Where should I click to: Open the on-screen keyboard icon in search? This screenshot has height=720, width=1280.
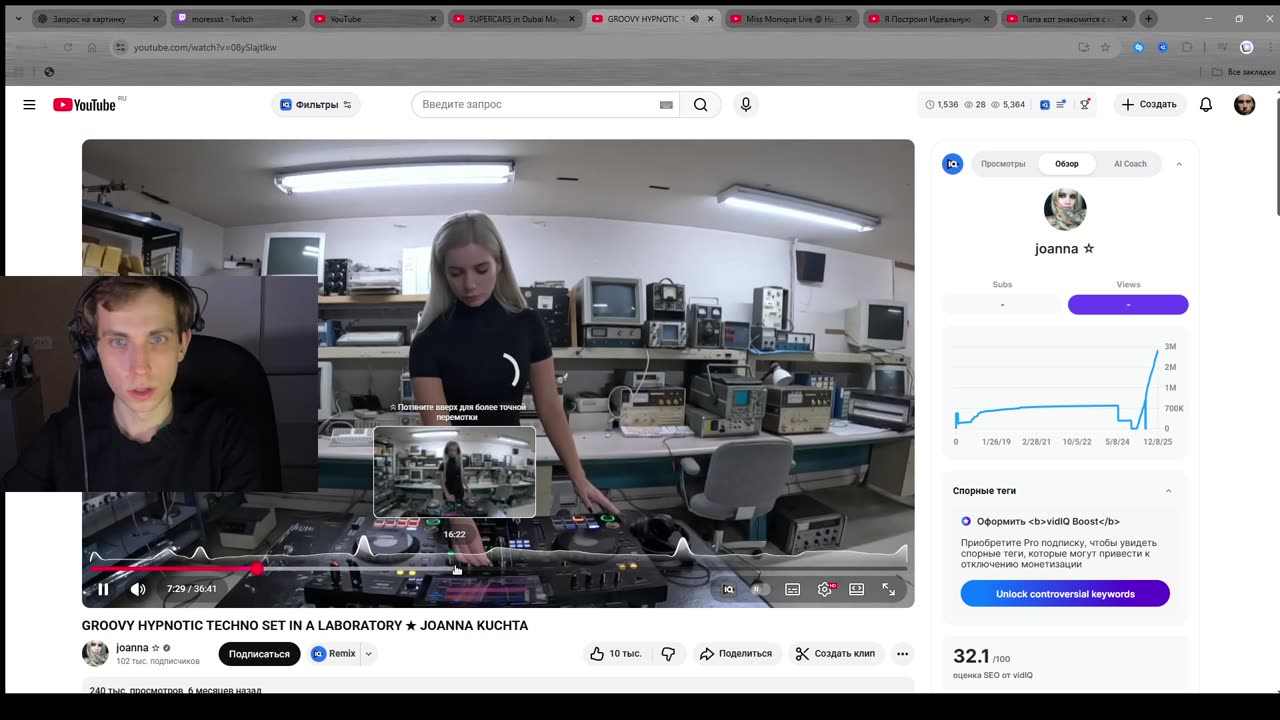pos(666,105)
